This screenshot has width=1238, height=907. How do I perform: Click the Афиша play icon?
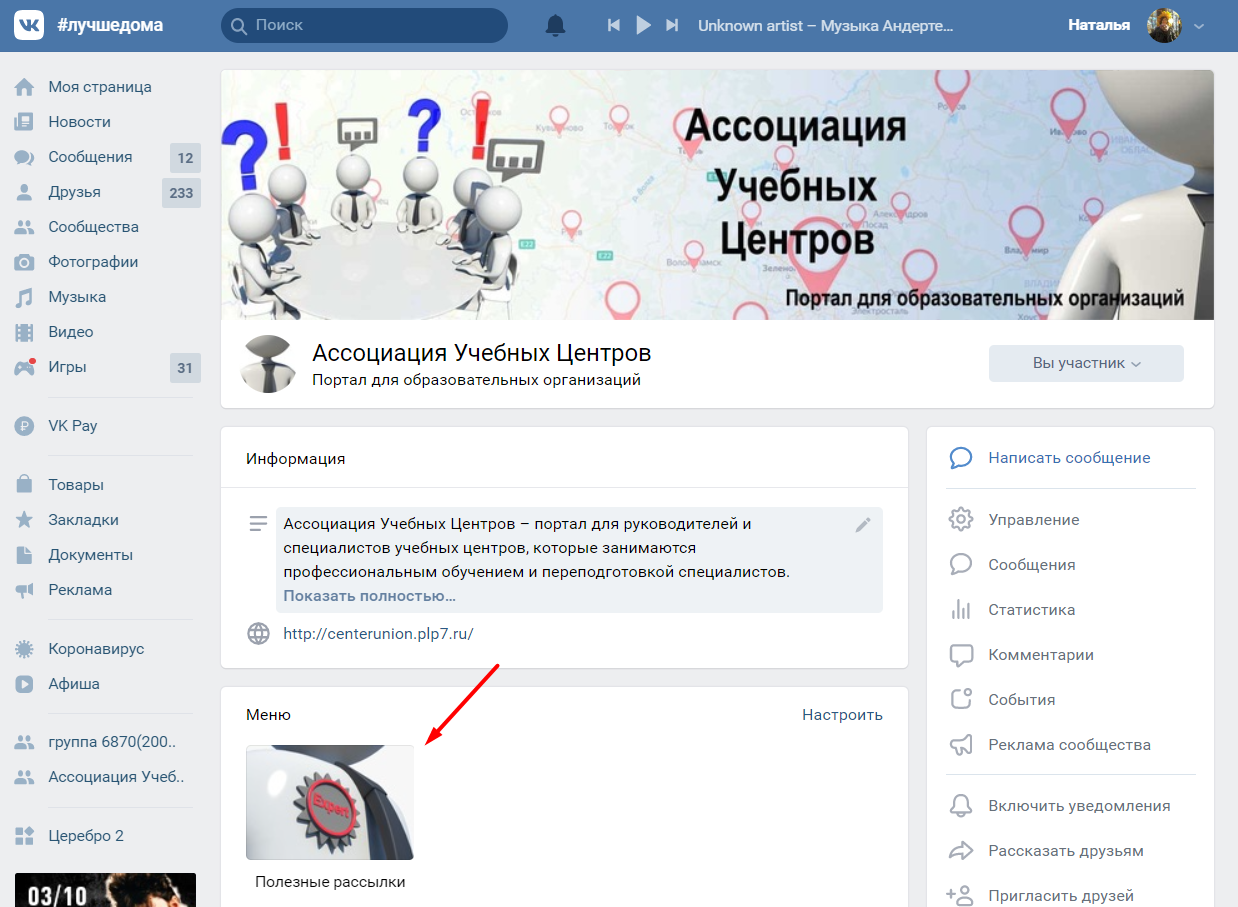coord(25,684)
